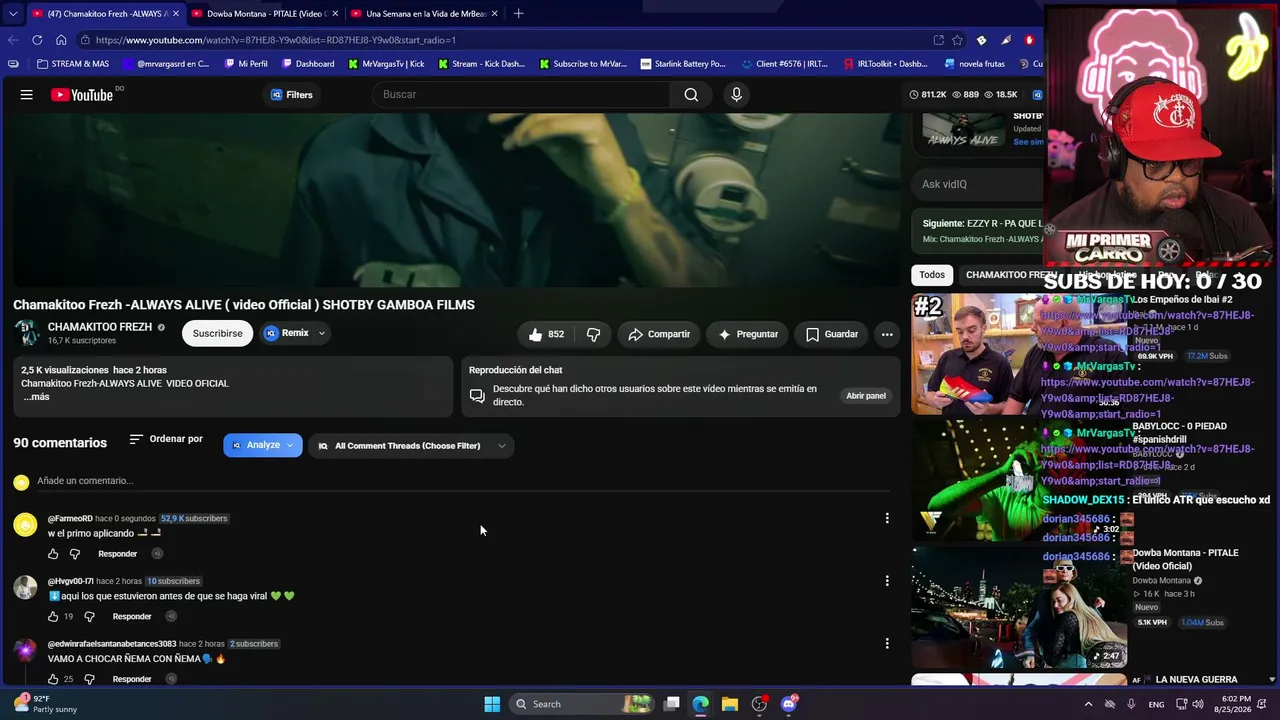Screen dimensions: 1280x720
Task: Subscribe to CHAMAKITOO FREZH channel
Action: tap(217, 334)
